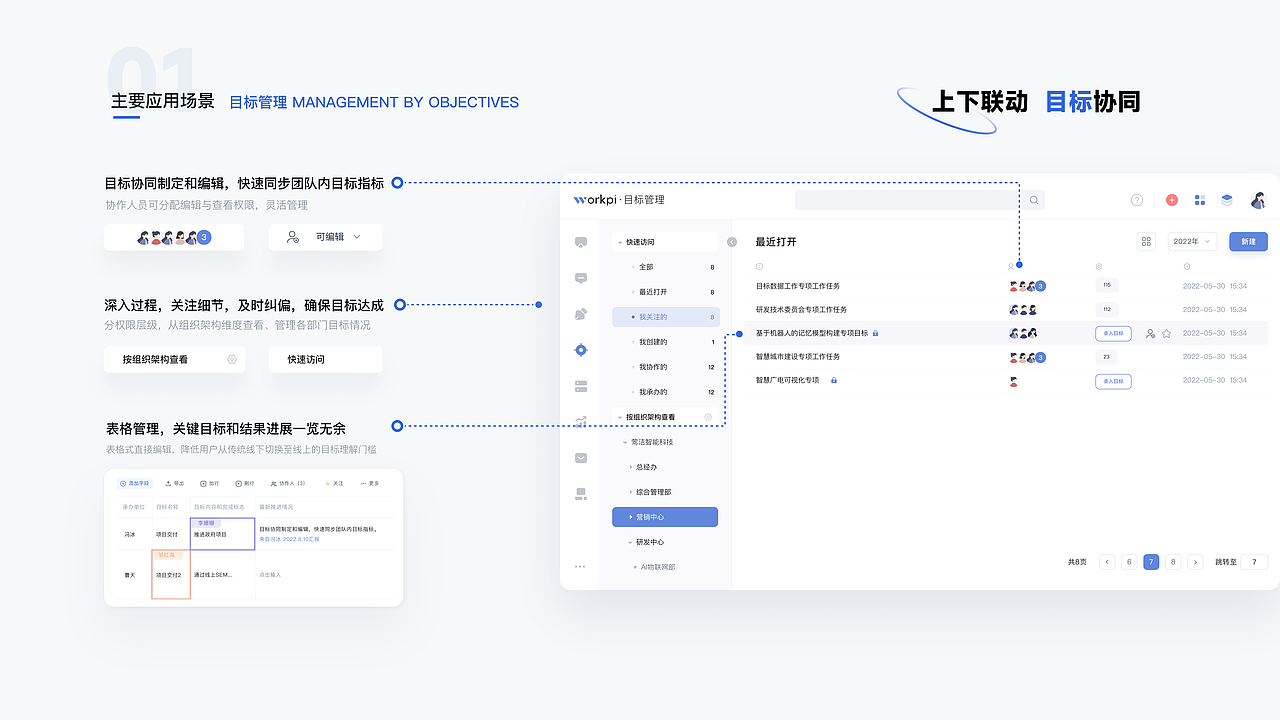
Task: Select the target-shaped 目标管理 icon in the sidebar
Action: [581, 350]
